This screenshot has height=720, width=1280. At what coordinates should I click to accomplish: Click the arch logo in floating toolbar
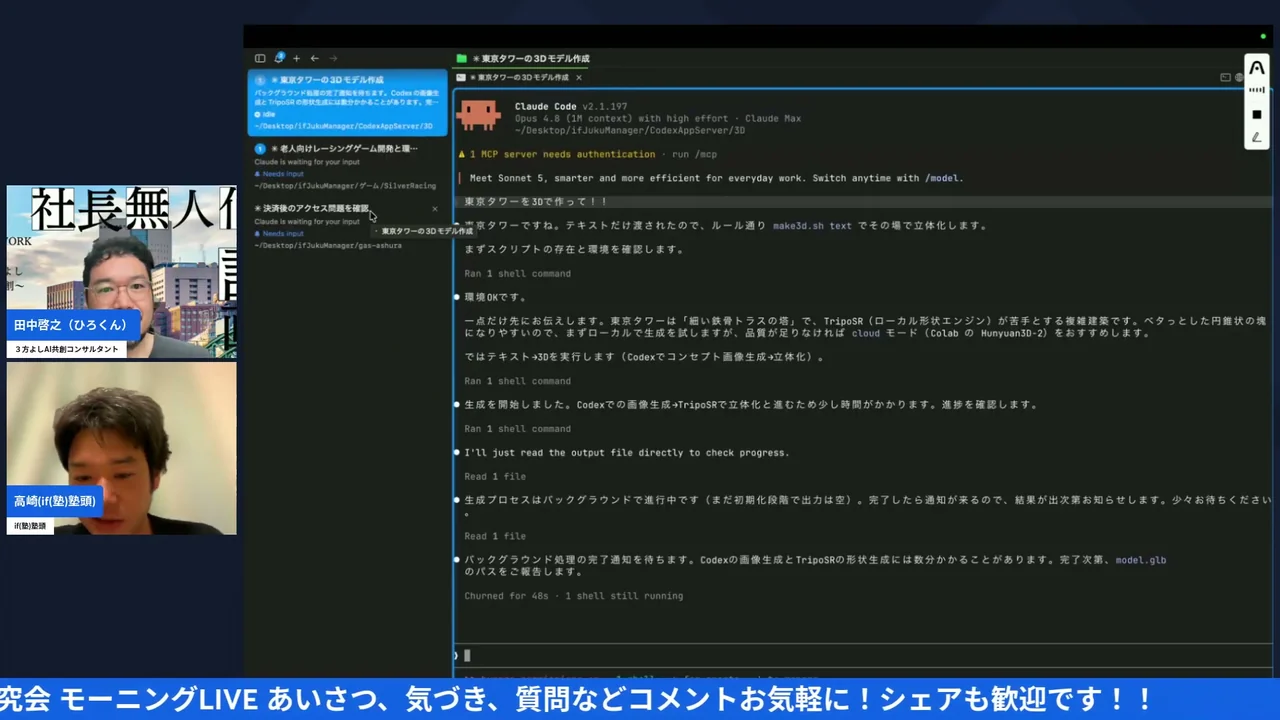tap(1257, 67)
